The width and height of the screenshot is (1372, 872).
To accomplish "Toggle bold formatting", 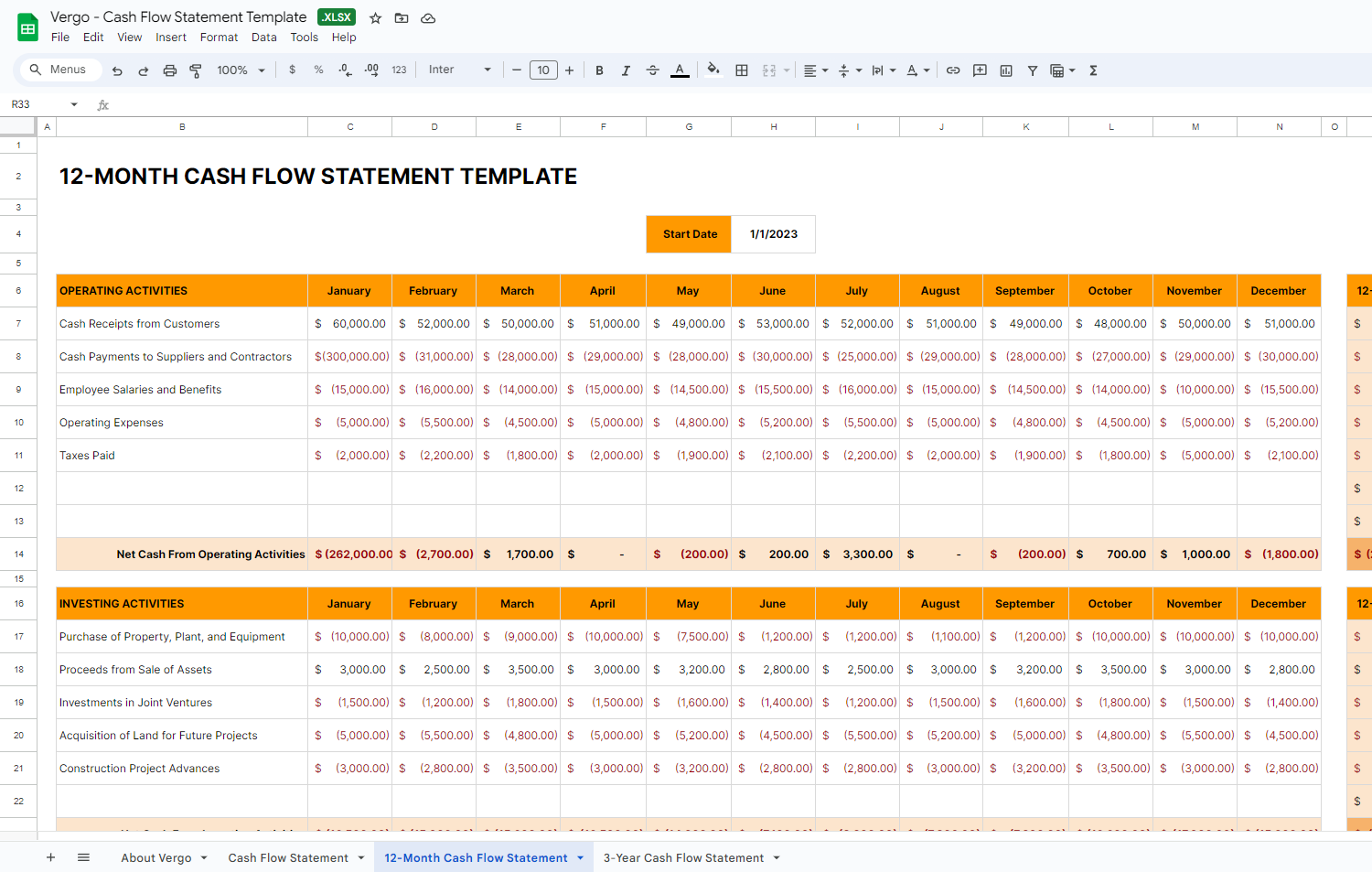I will [x=599, y=70].
